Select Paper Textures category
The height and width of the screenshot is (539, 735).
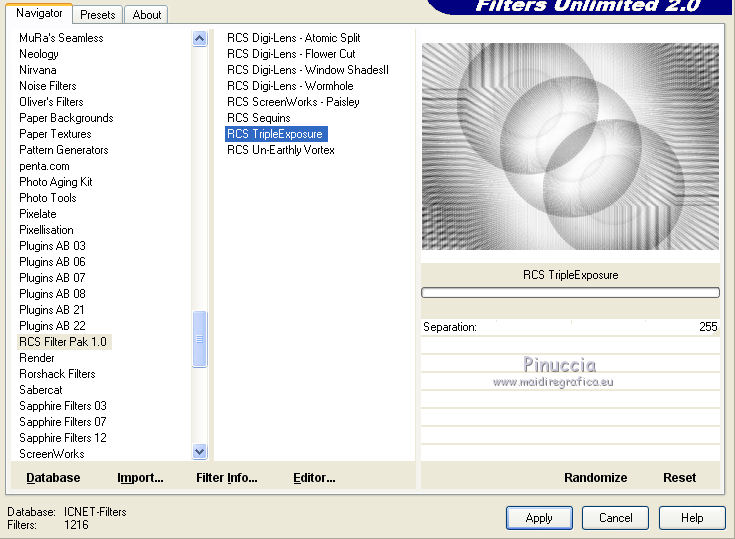[x=55, y=134]
